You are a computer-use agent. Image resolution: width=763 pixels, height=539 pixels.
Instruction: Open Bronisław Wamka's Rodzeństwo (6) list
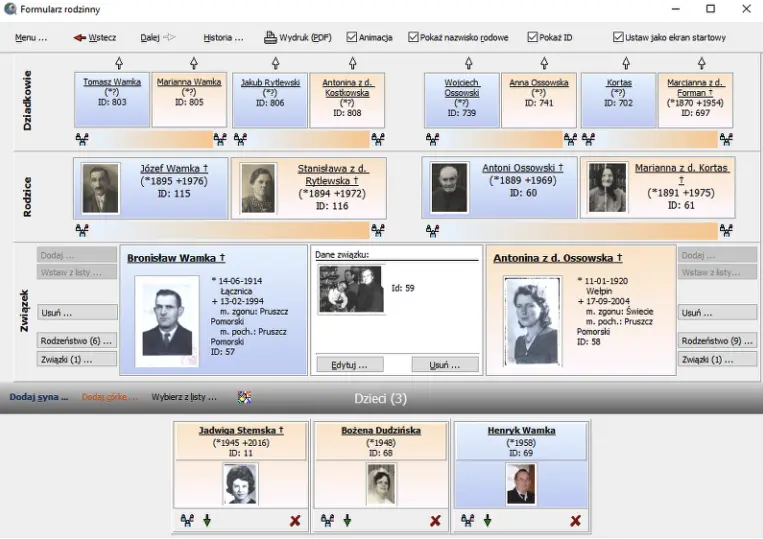tap(77, 340)
